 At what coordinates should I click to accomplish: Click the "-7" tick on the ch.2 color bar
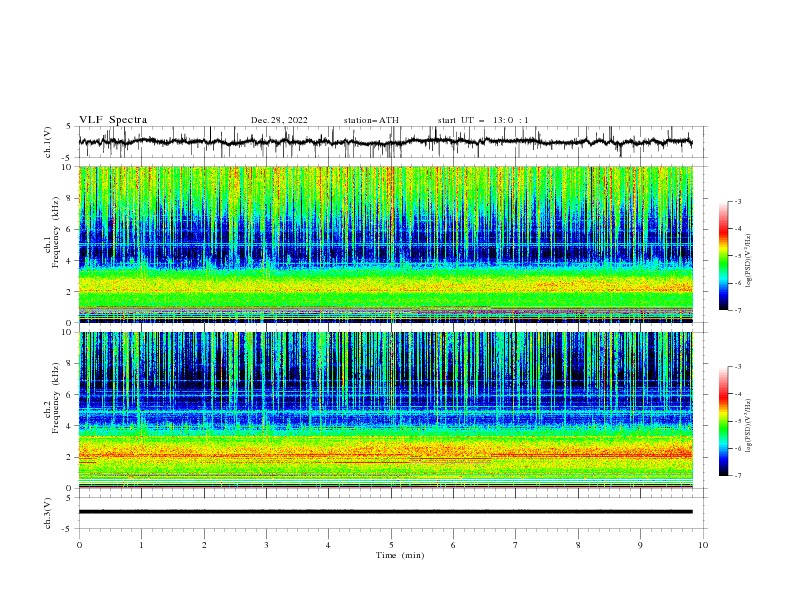[x=737, y=475]
